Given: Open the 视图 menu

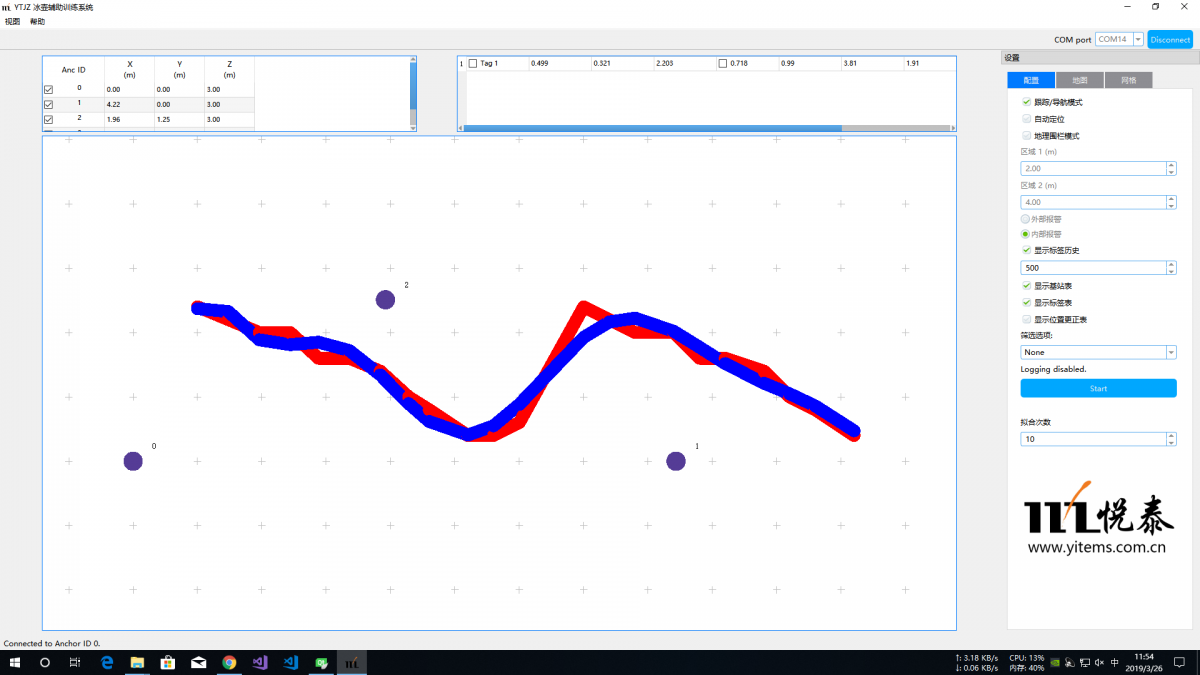Looking at the screenshot, I should (x=12, y=21).
